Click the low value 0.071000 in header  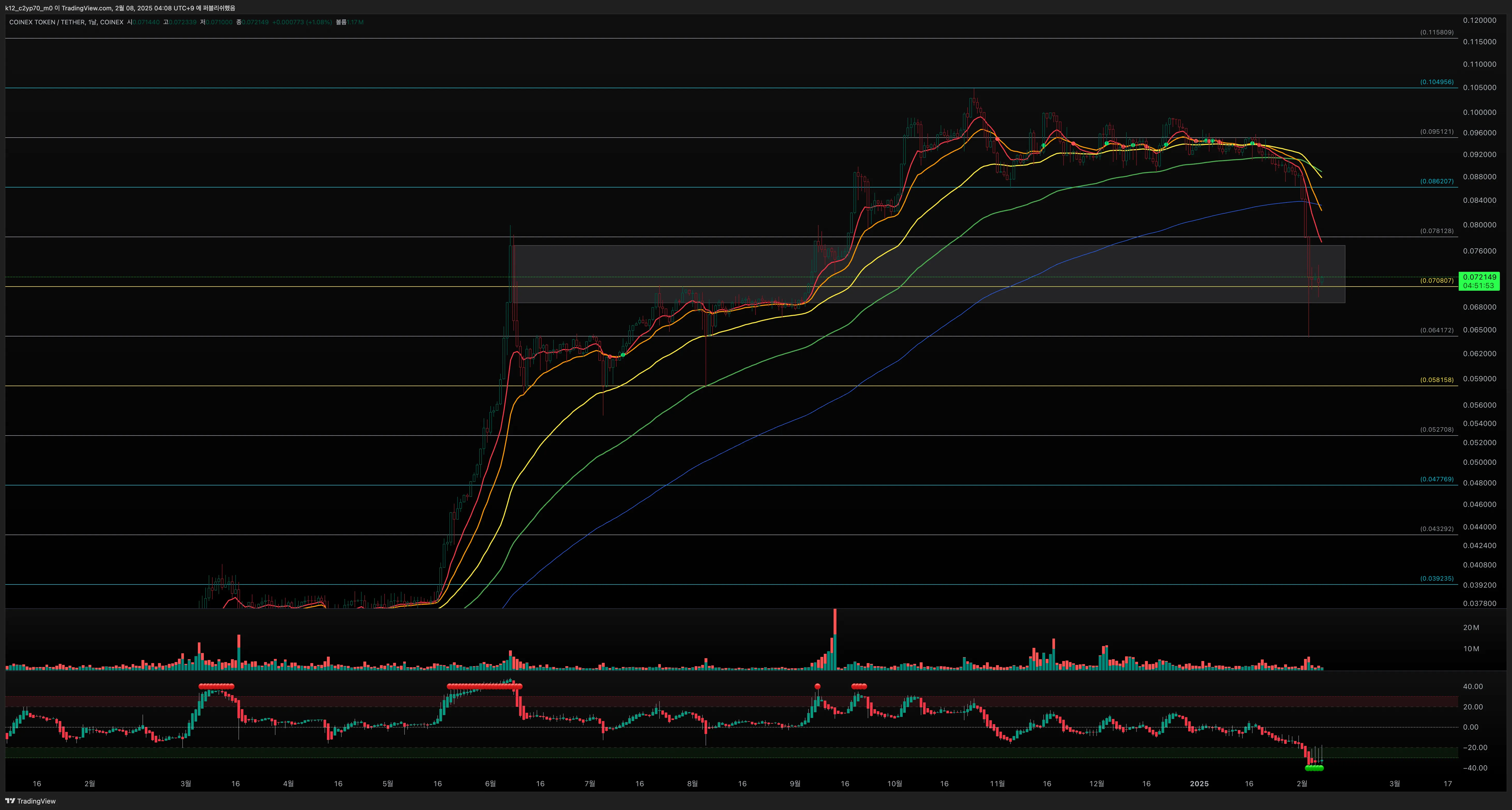click(219, 22)
